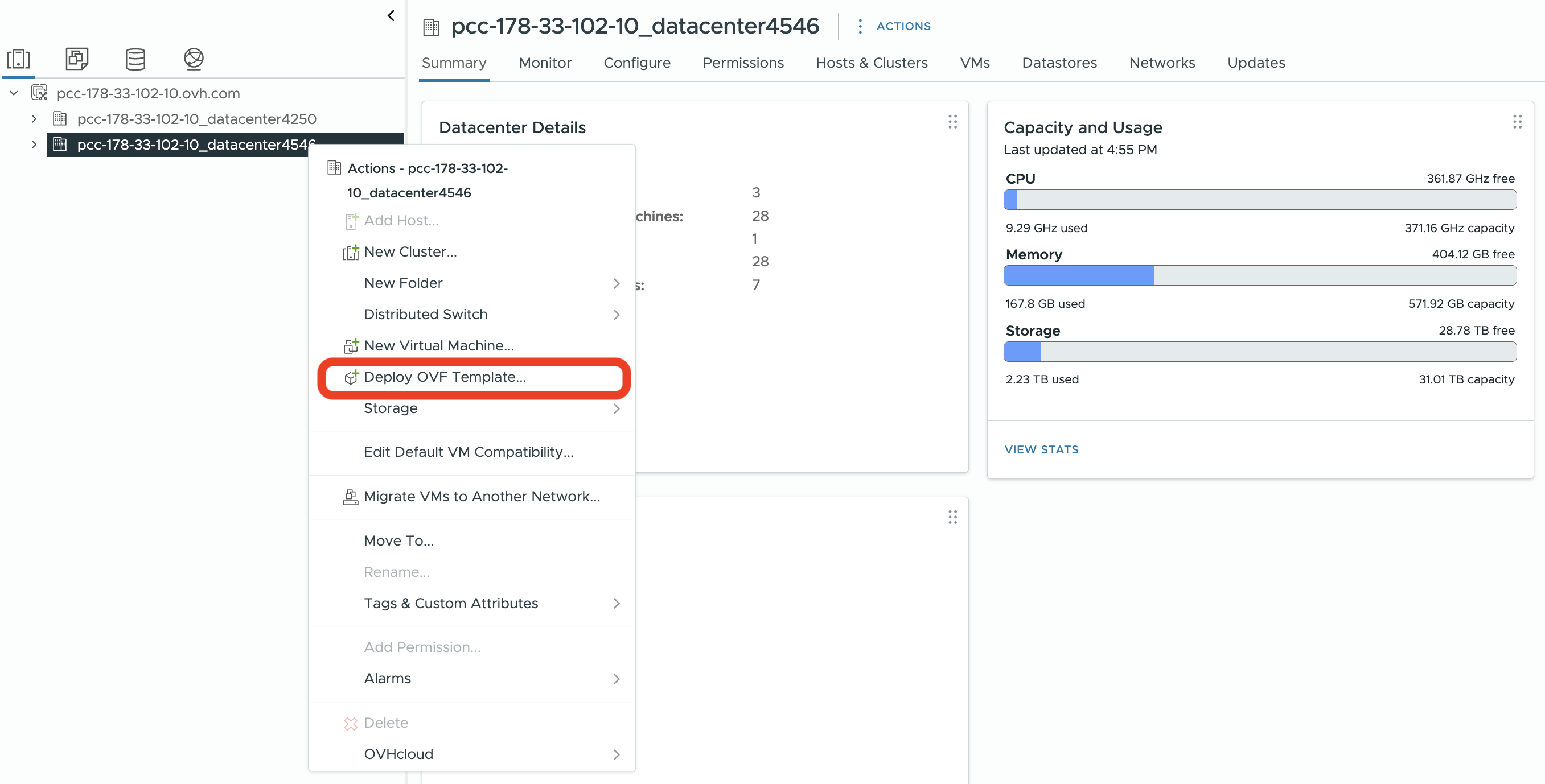Select pcc-178-33-102-10_datacenter4250 in the tree

coord(197,119)
